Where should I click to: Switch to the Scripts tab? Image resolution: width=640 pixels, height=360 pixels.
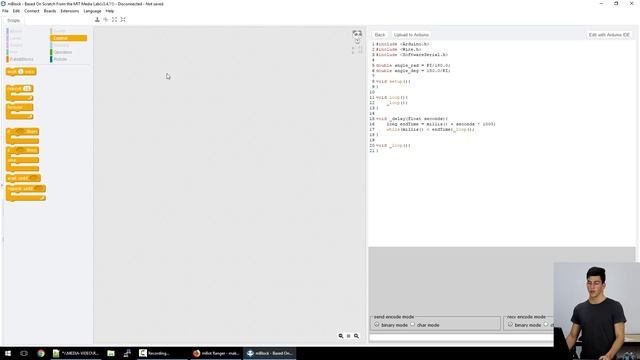[13, 20]
